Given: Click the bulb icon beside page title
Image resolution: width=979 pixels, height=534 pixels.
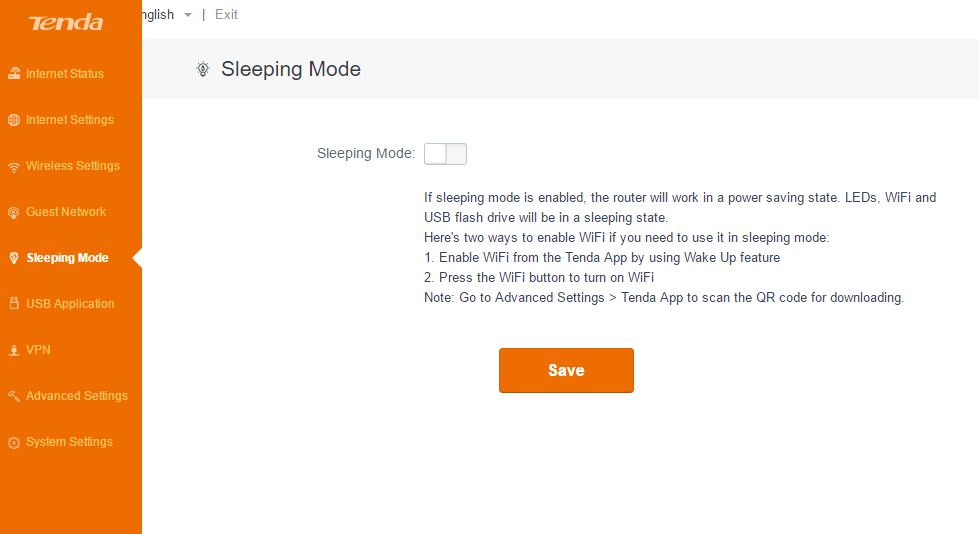Looking at the screenshot, I should (x=203, y=69).
